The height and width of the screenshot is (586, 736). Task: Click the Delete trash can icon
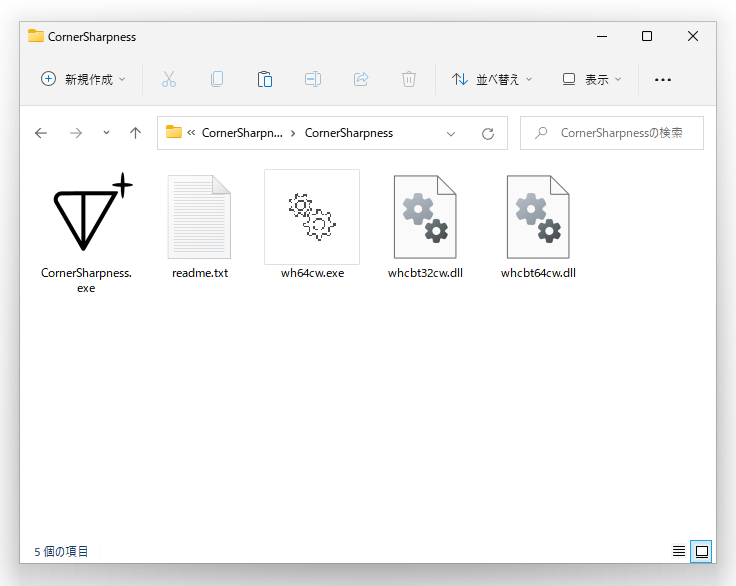(409, 79)
